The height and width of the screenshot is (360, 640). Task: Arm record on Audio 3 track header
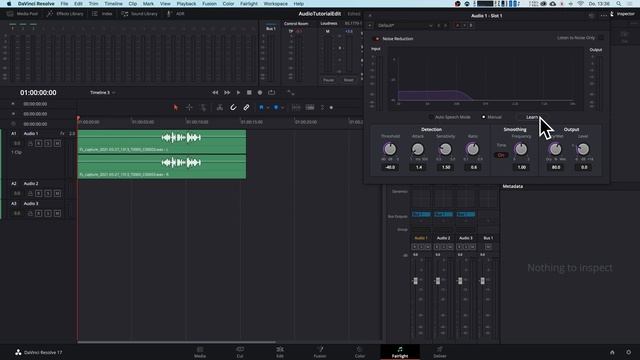click(38, 213)
